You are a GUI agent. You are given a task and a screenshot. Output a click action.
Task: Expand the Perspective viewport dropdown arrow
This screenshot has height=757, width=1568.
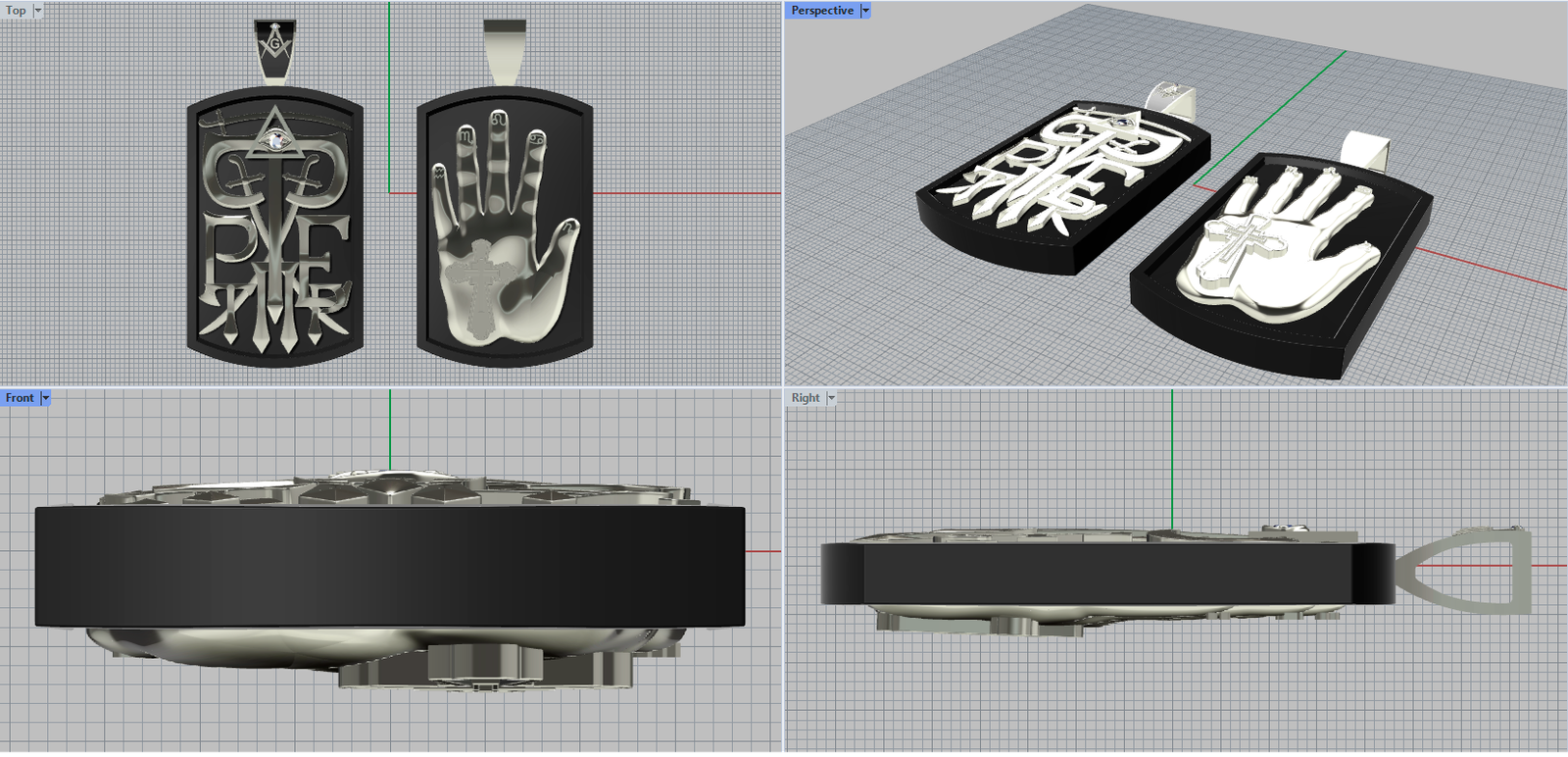click(865, 11)
